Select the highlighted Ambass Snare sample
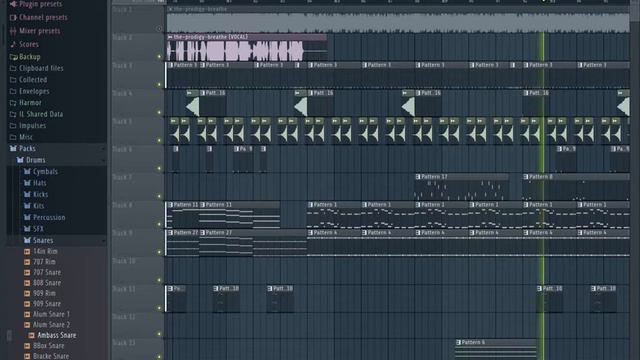 (57, 335)
